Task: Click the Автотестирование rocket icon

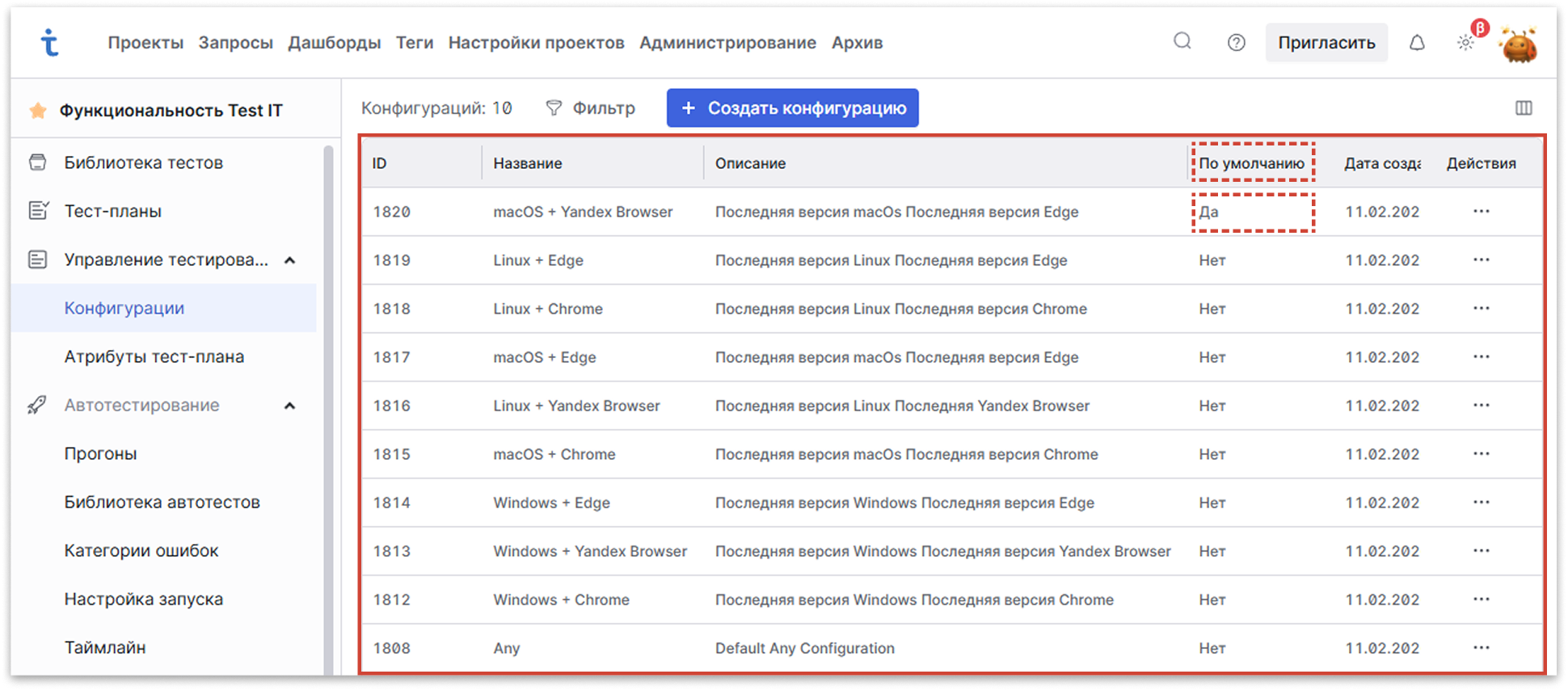Action: (37, 405)
